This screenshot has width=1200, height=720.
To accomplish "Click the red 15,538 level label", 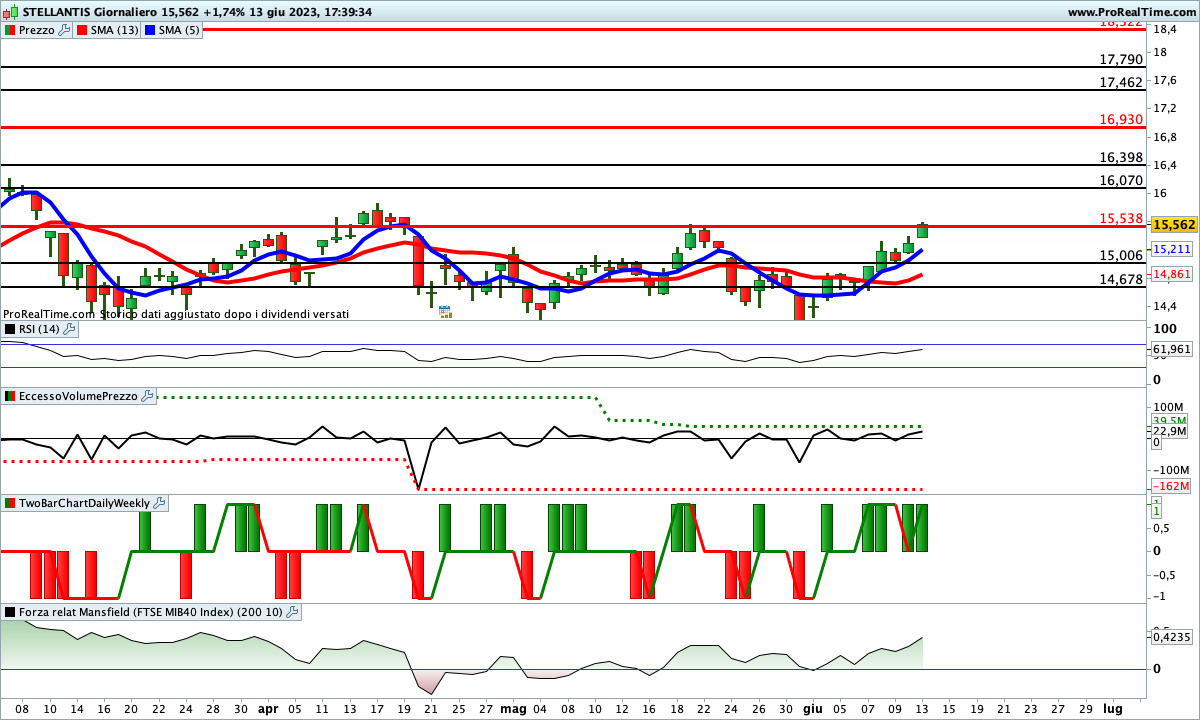I will point(1120,218).
